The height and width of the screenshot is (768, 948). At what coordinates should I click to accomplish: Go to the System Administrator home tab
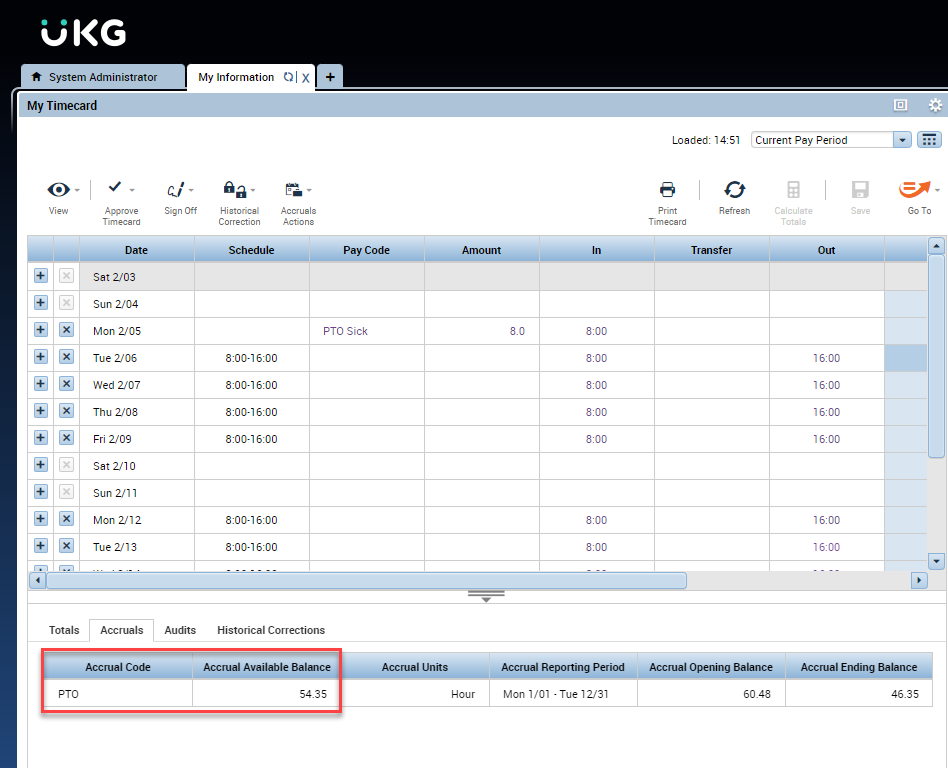point(102,77)
